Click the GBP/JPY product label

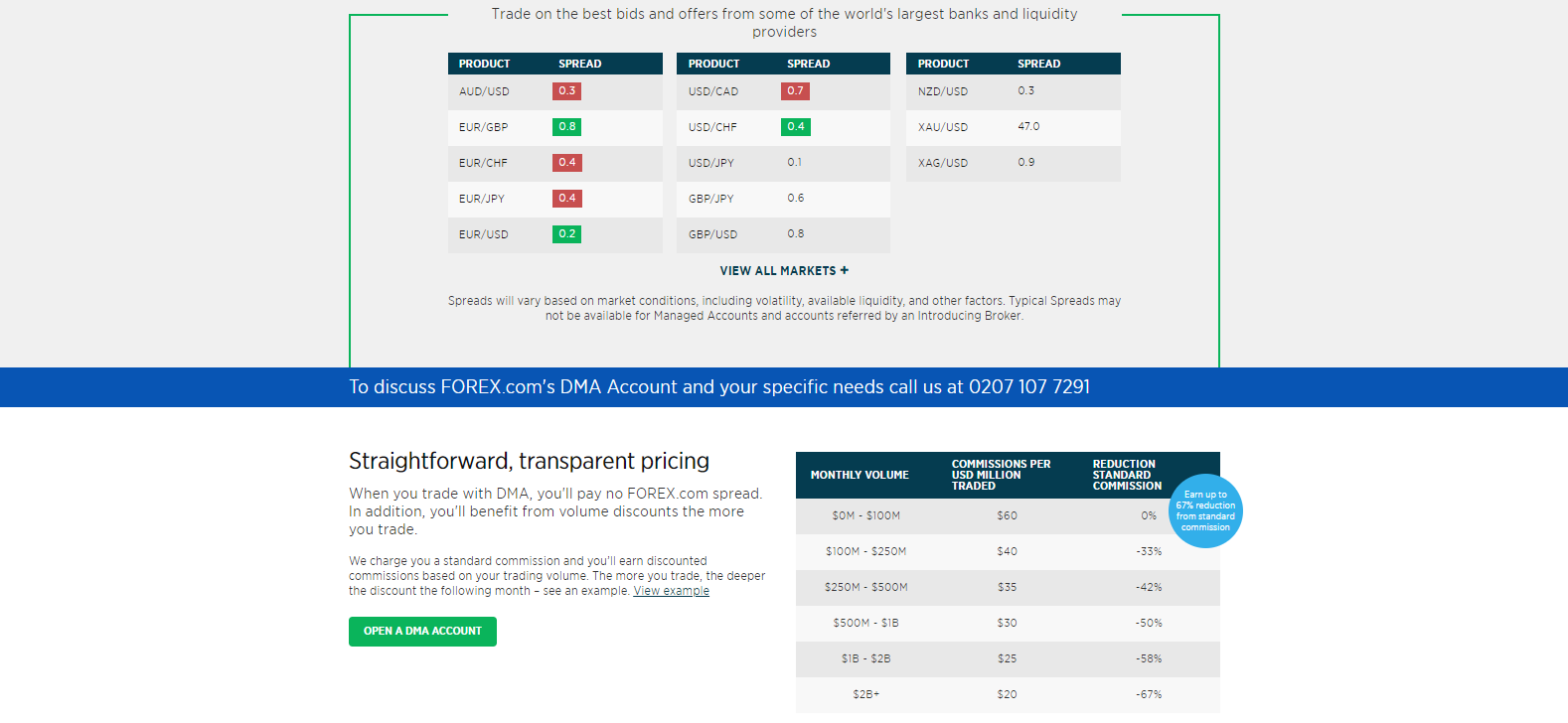710,199
